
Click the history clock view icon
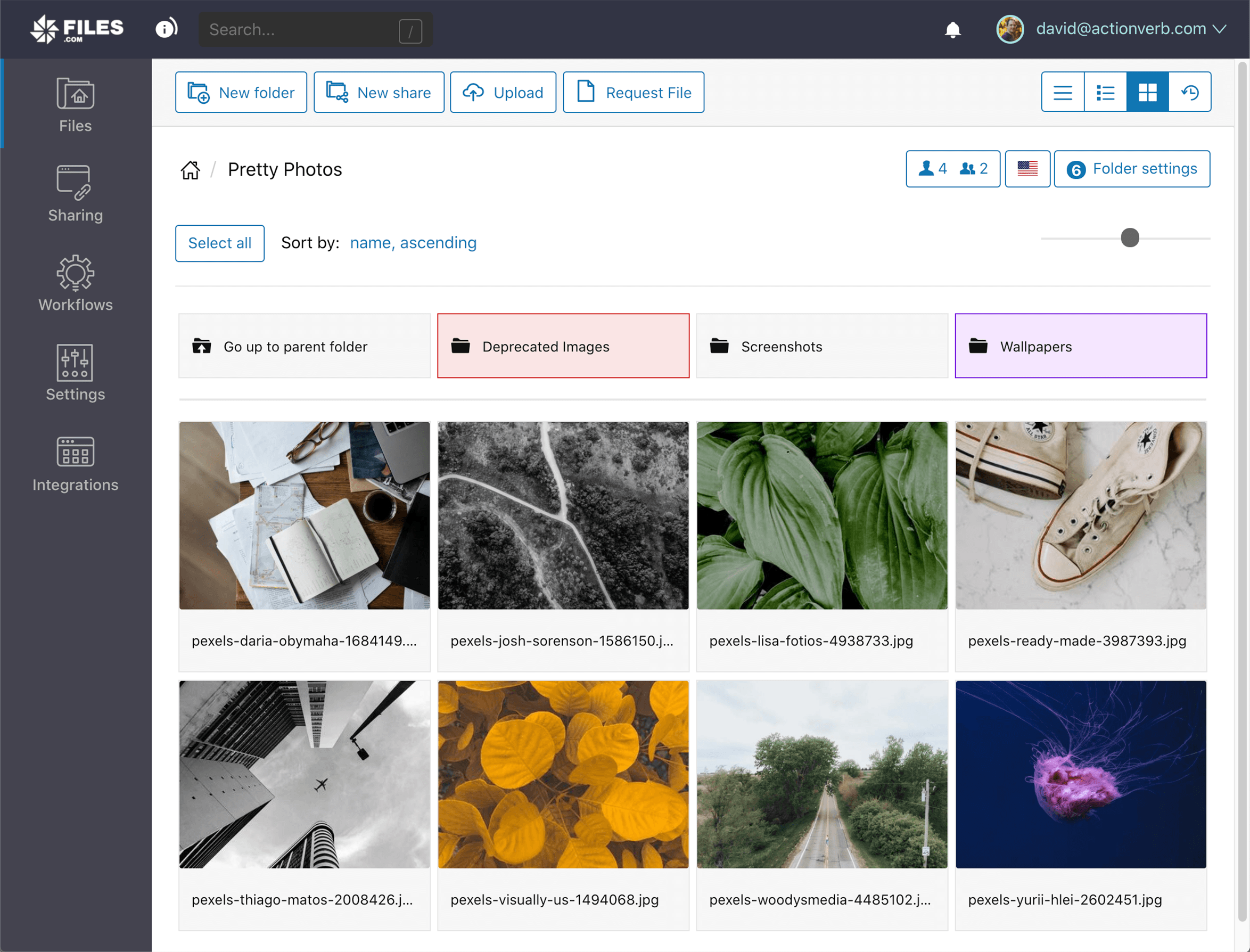pos(1189,92)
